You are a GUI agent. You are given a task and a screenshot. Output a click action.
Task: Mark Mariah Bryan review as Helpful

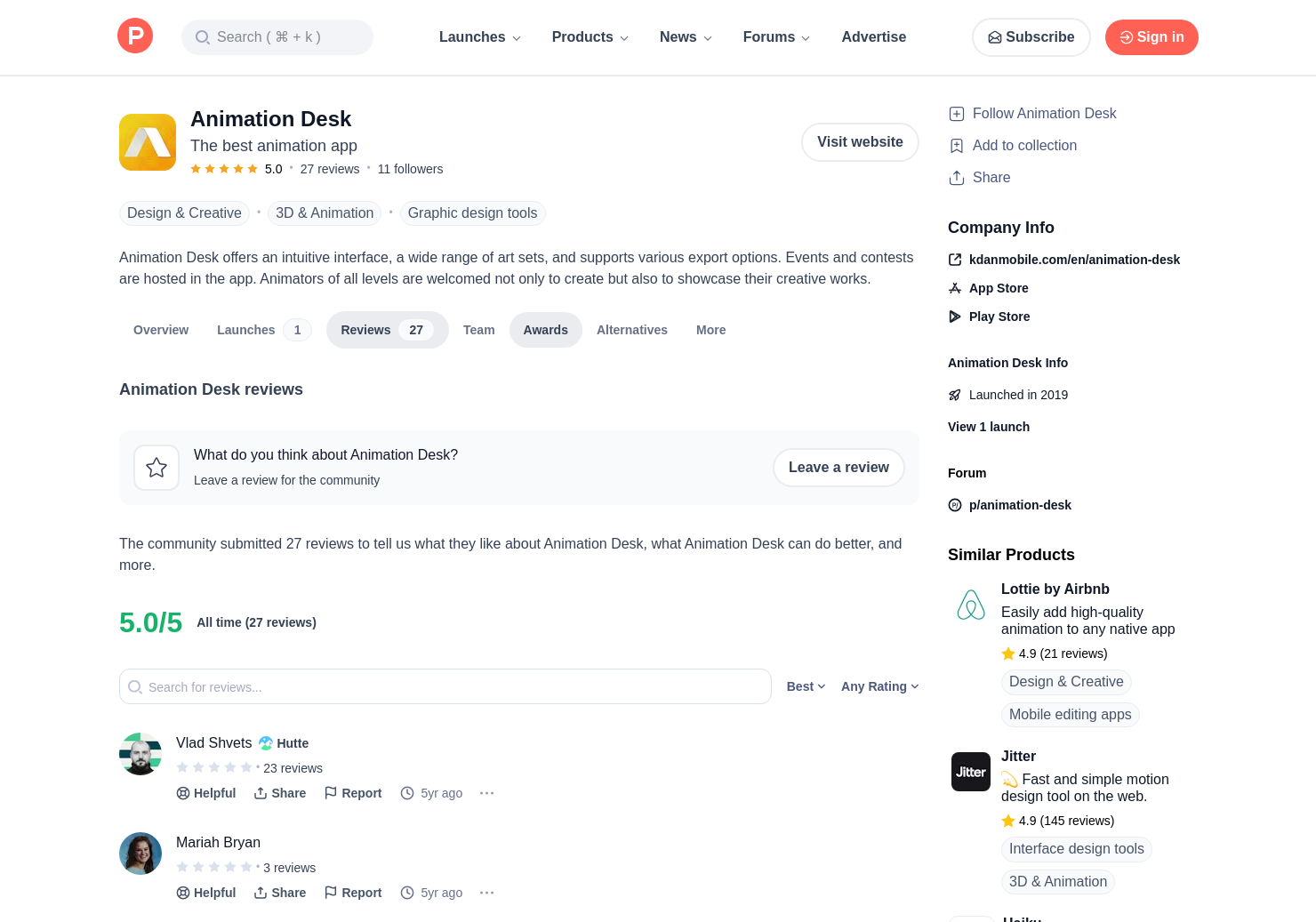tap(206, 893)
